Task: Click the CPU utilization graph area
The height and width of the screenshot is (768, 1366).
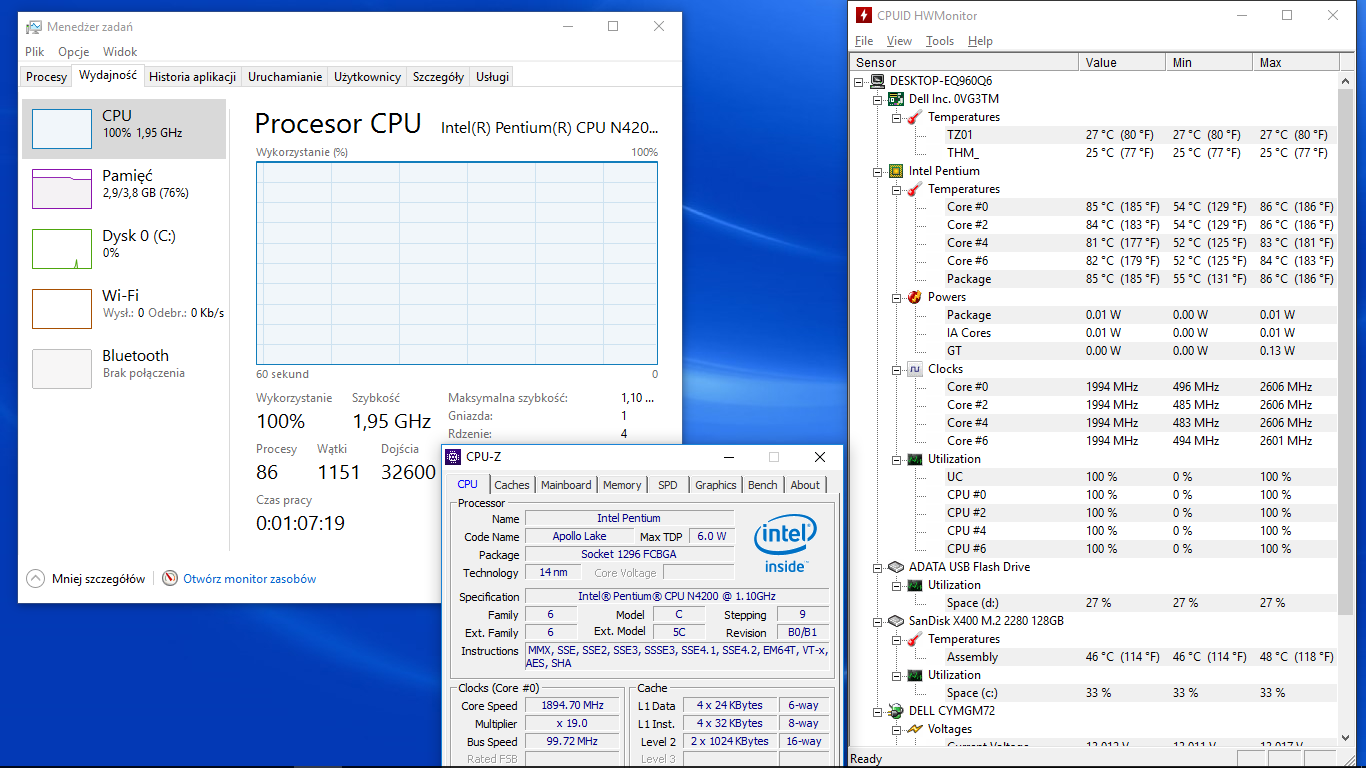Action: pyautogui.click(x=457, y=264)
